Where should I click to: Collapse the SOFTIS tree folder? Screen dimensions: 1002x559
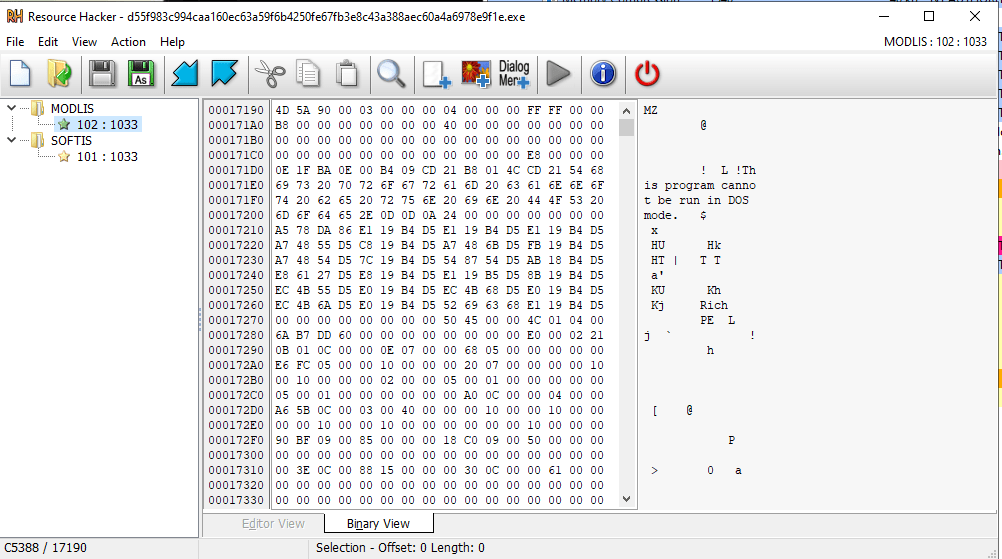pyautogui.click(x=11, y=141)
